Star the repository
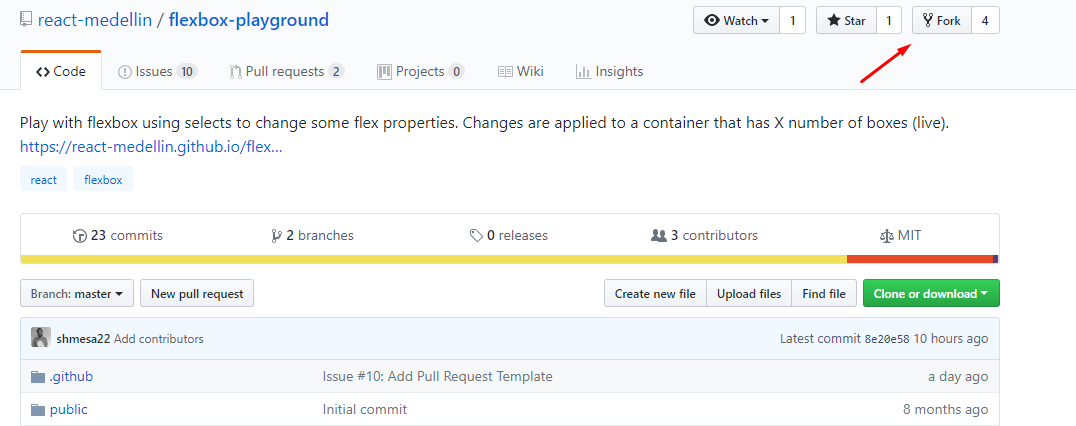This screenshot has height=426, width=1076. [846, 21]
